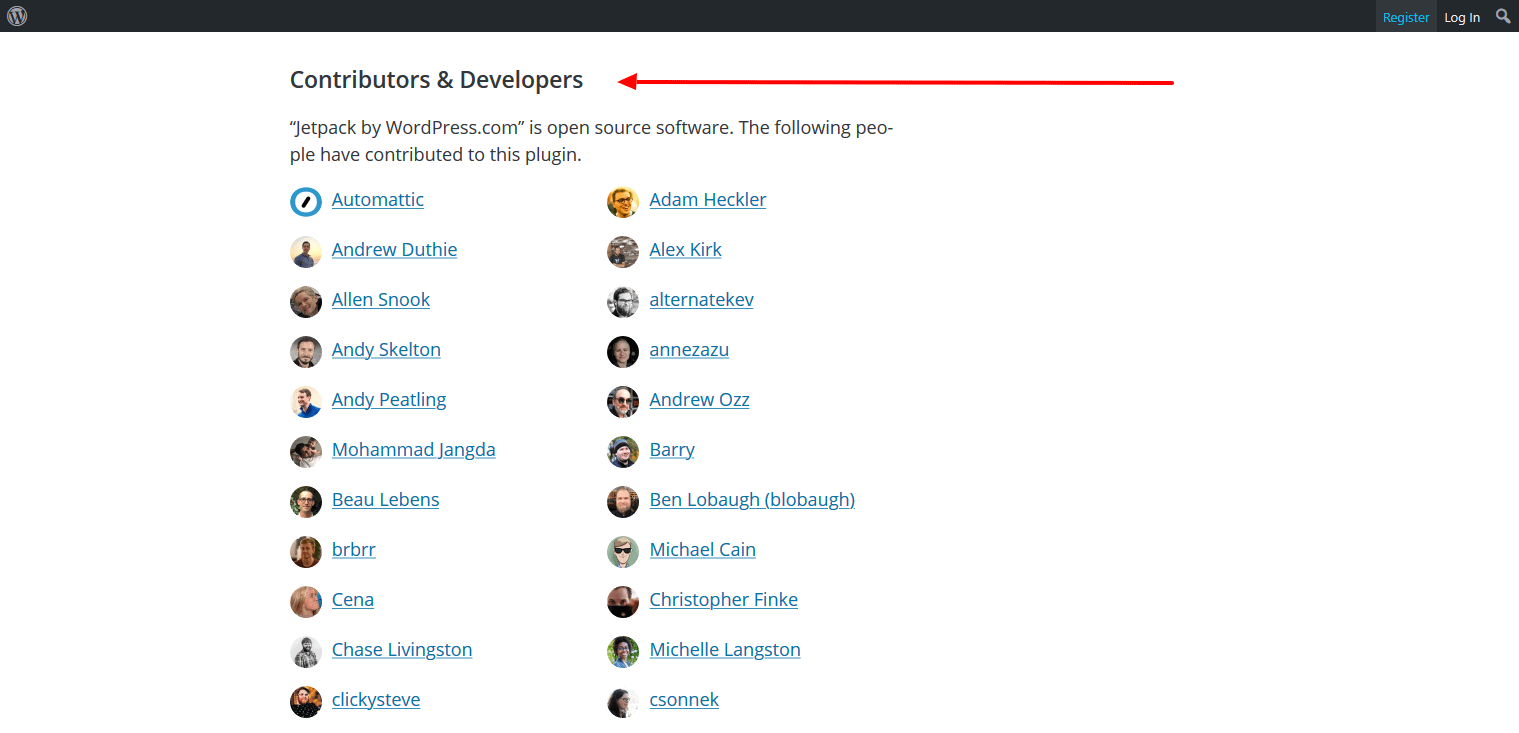The width and height of the screenshot is (1519, 733).
Task: Click annezazu's avatar
Action: pos(623,351)
